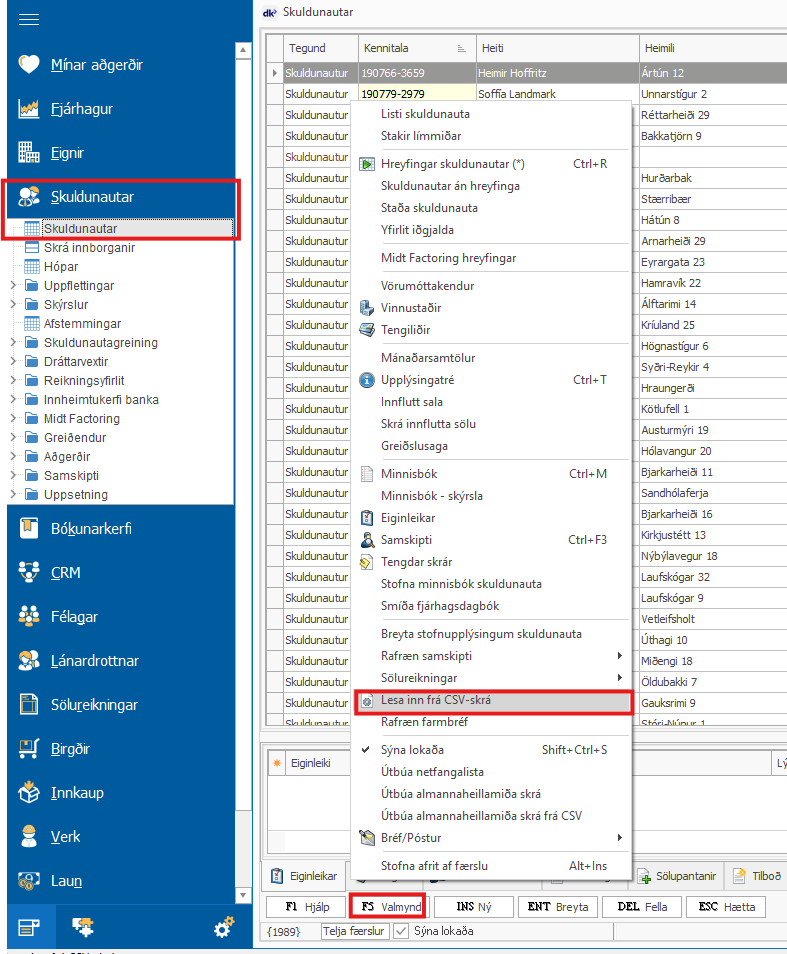
Task: Choose Hreyfingar skuldunautar menu entry
Action: (452, 164)
